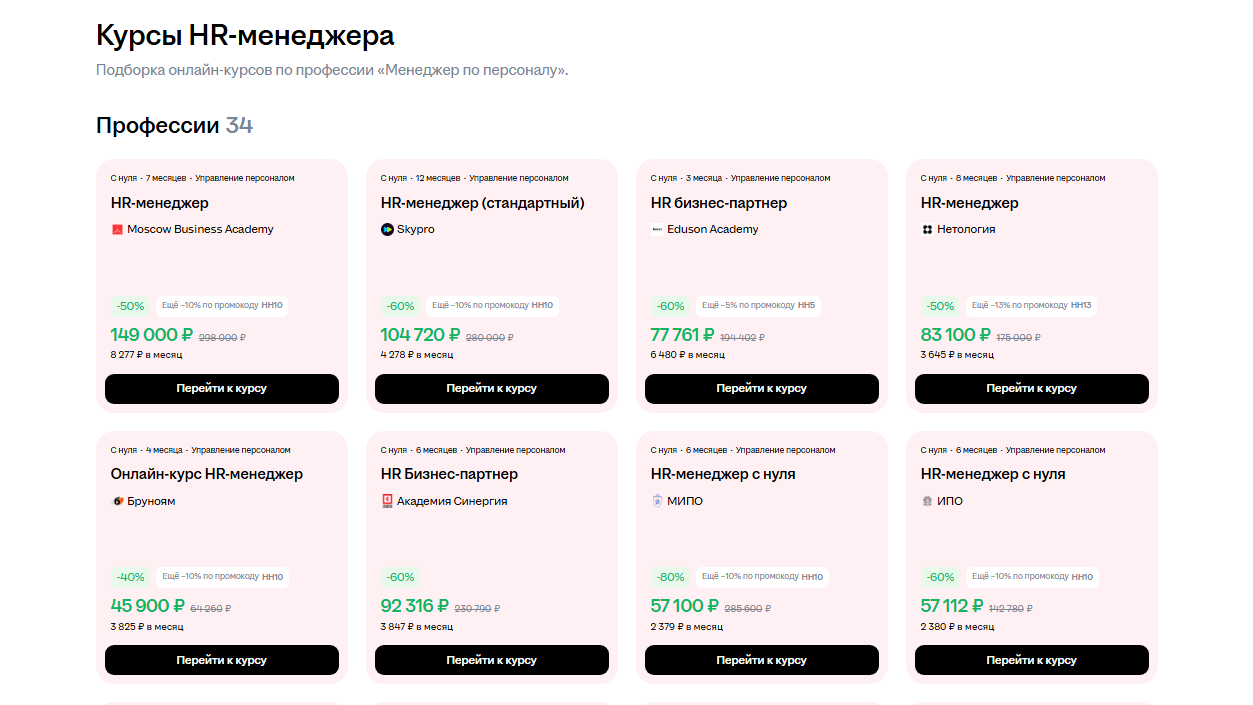The height and width of the screenshot is (705, 1253).
Task: Click the HH5 promo code badge on Eduson card
Action: coord(806,305)
